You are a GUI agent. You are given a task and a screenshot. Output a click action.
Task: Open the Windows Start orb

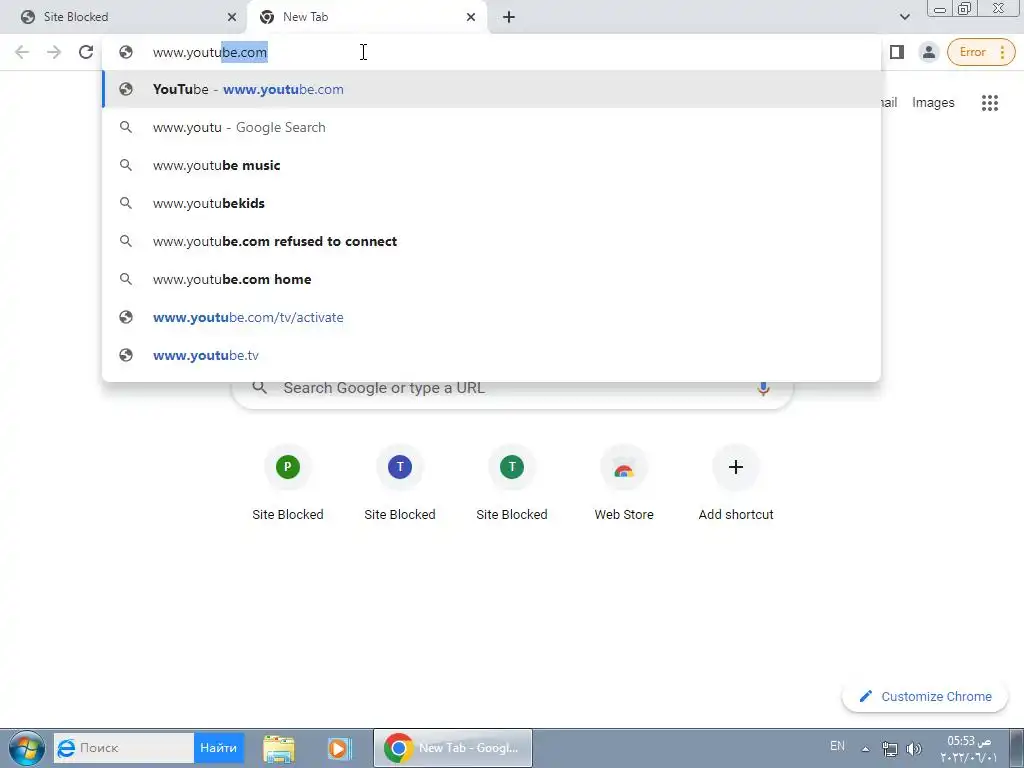pyautogui.click(x=27, y=748)
